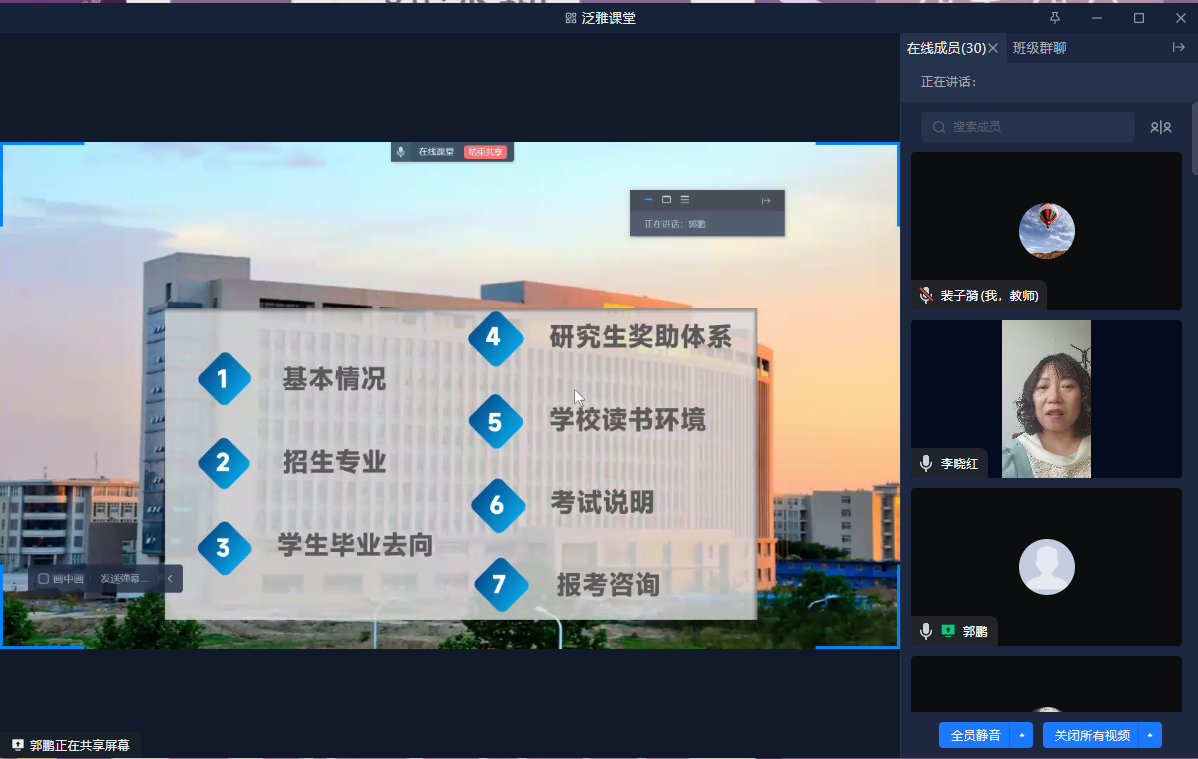1198x759 pixels.
Task: Collapse the 画中画 toolbar with left chevron
Action: tap(170, 579)
